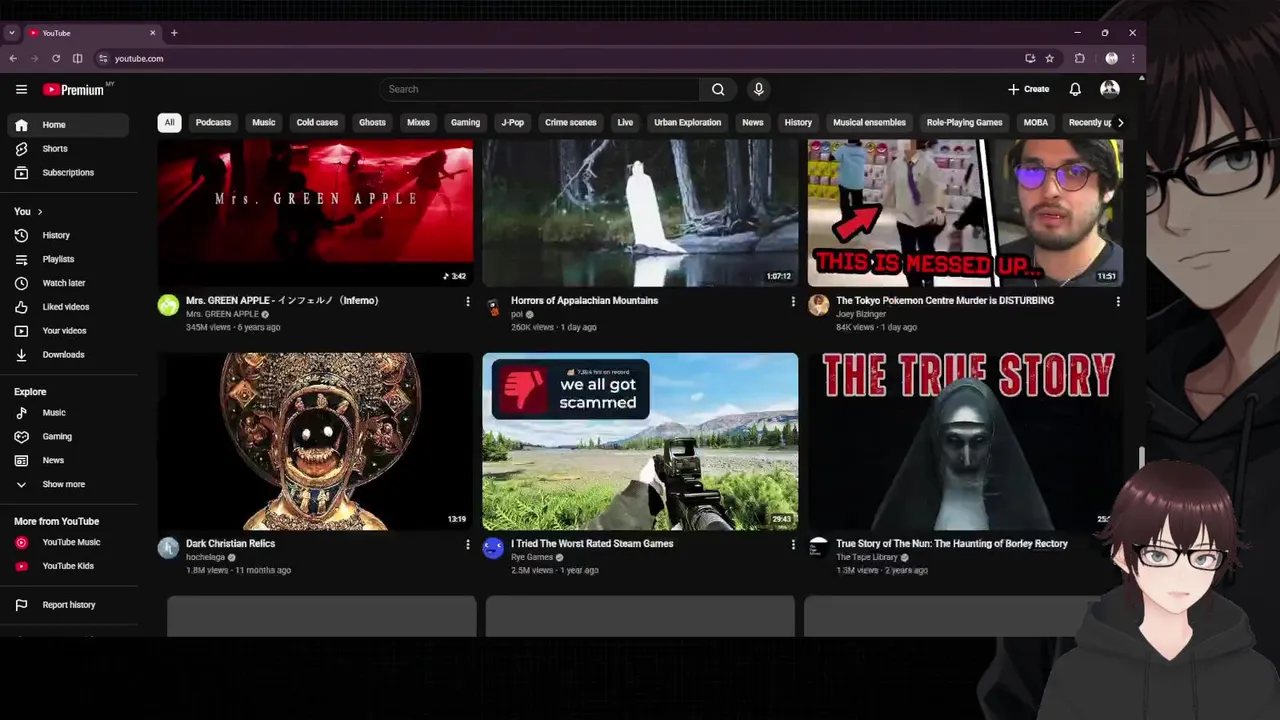1280x720 pixels.
Task: Click into the Search field
Action: [540, 89]
